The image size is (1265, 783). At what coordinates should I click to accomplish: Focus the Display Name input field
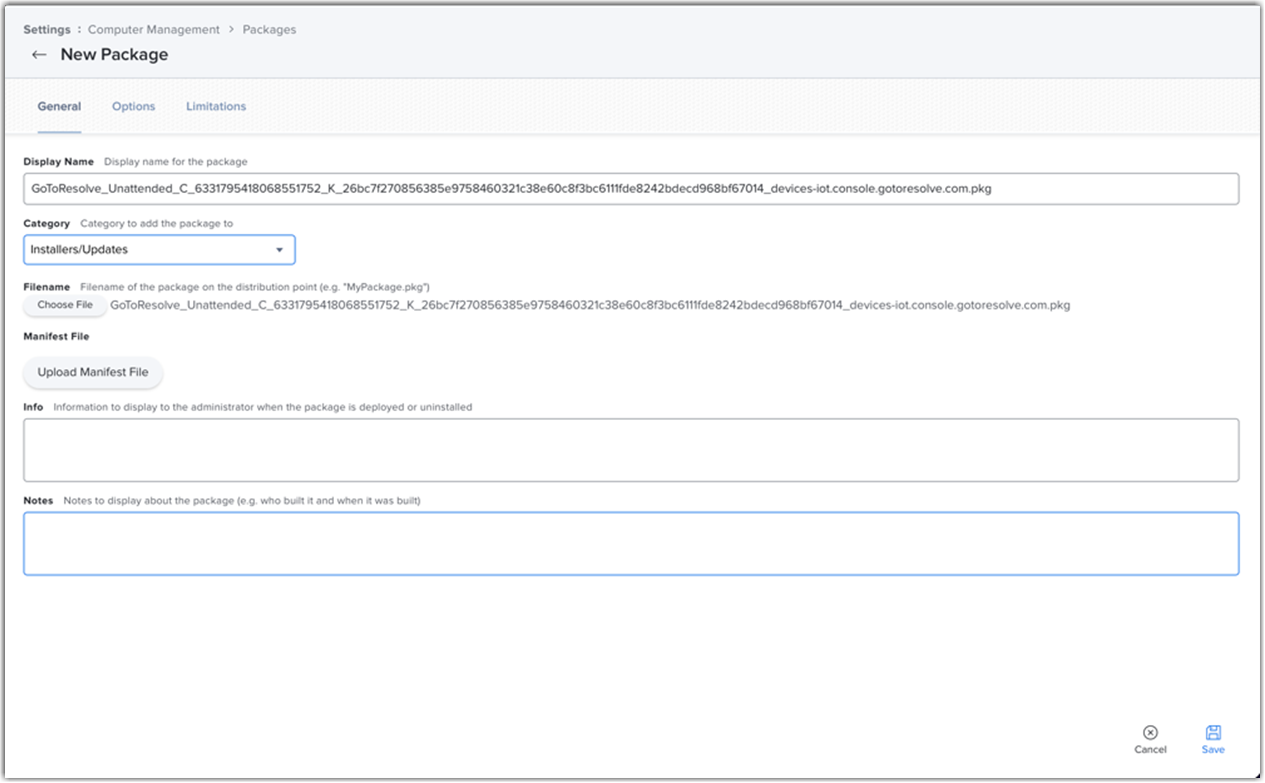(x=631, y=188)
